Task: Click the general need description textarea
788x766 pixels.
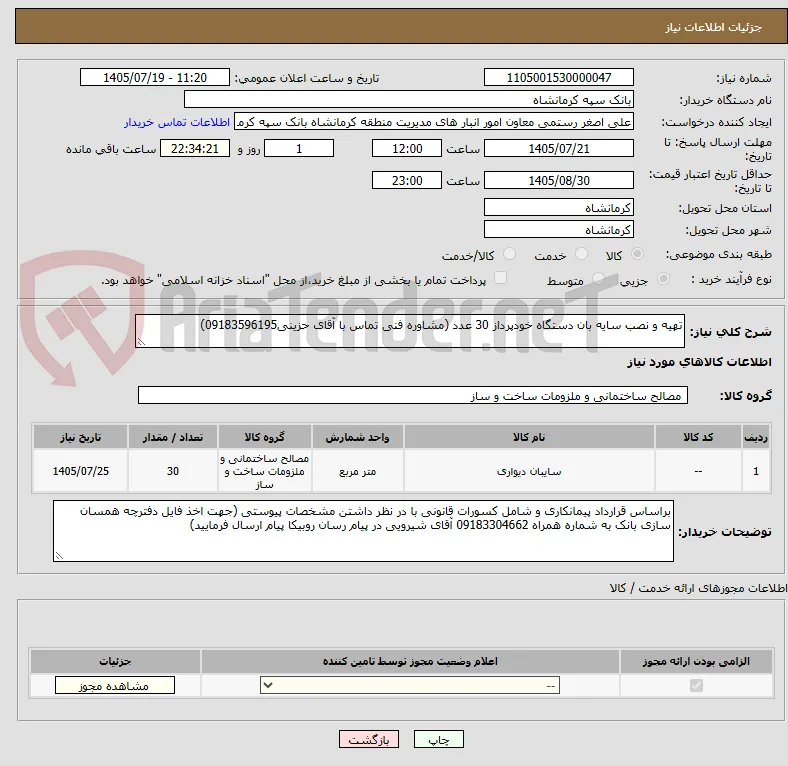Action: click(410, 331)
